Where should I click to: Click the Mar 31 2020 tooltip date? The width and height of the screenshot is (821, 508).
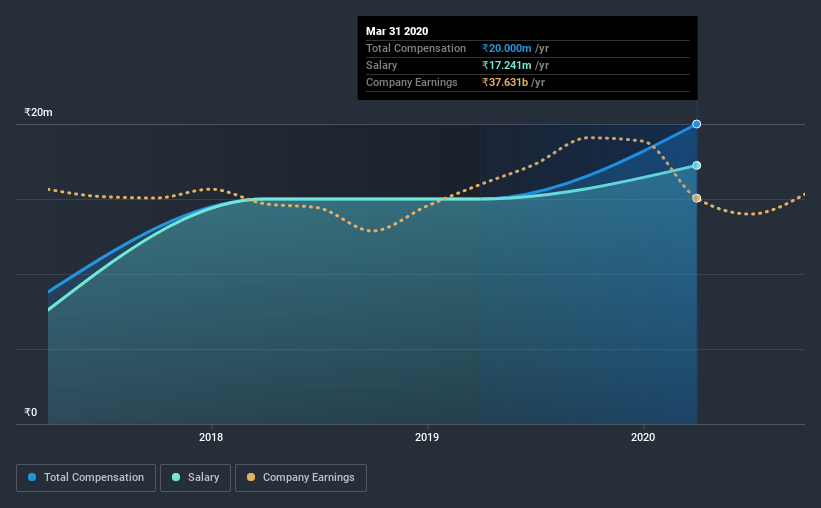pos(397,31)
